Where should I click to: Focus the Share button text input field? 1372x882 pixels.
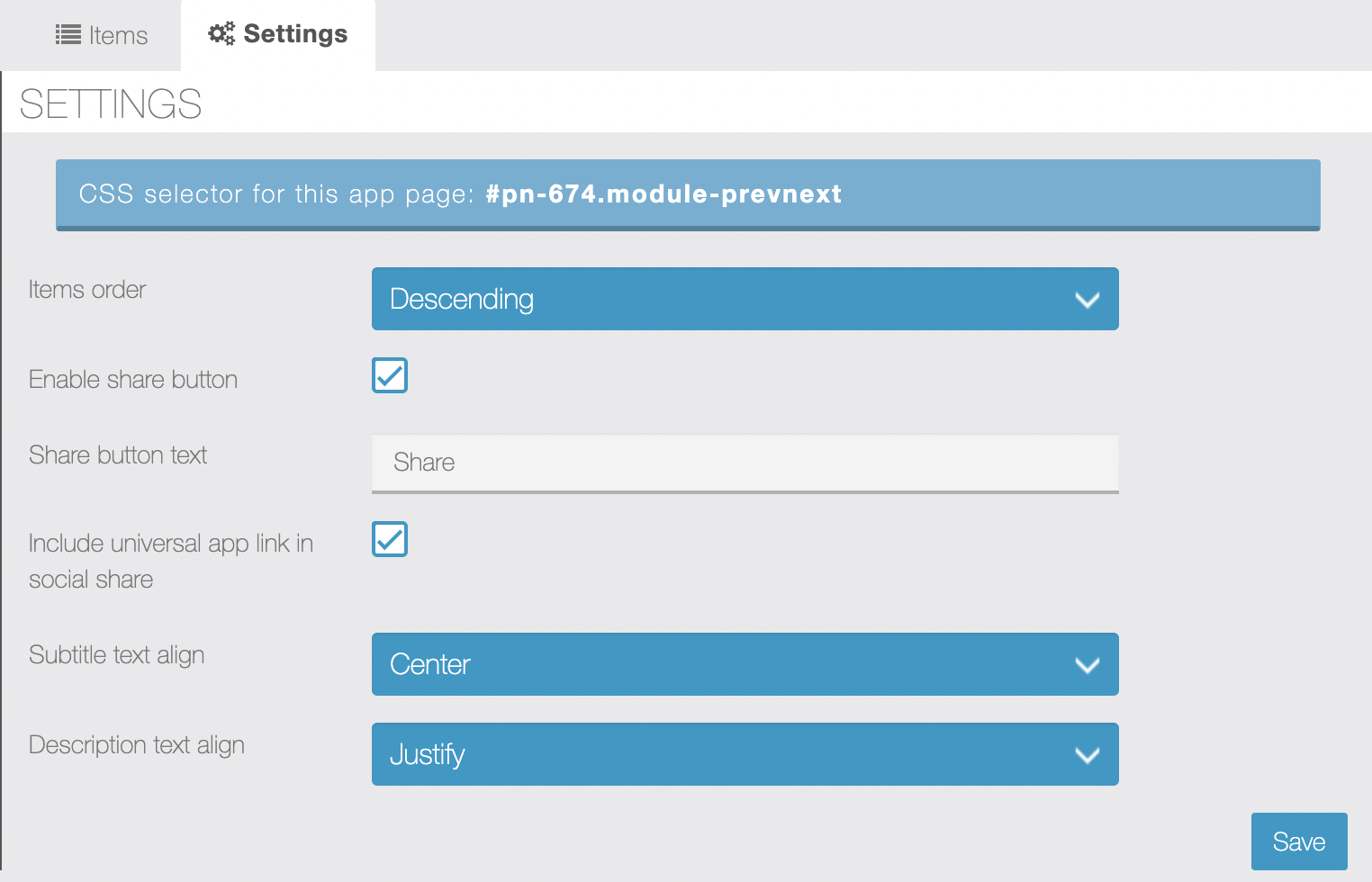click(745, 463)
